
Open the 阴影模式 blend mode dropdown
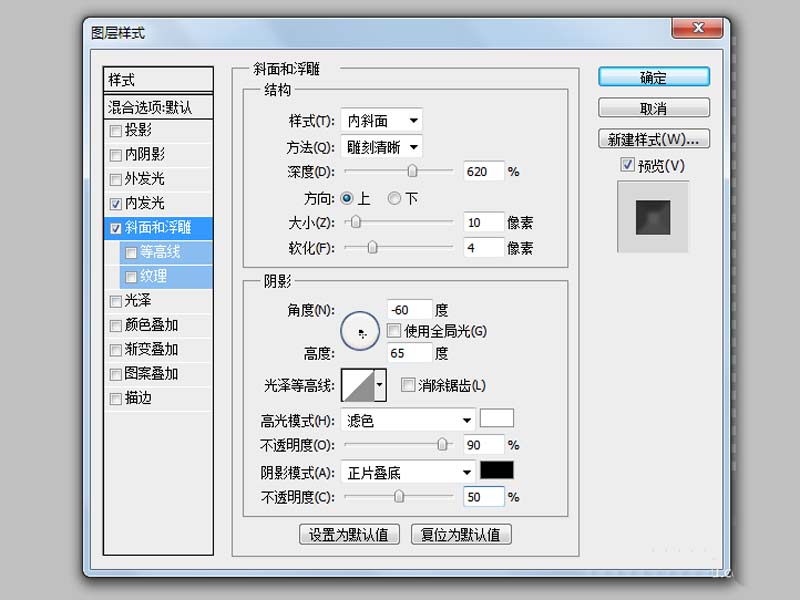point(405,471)
